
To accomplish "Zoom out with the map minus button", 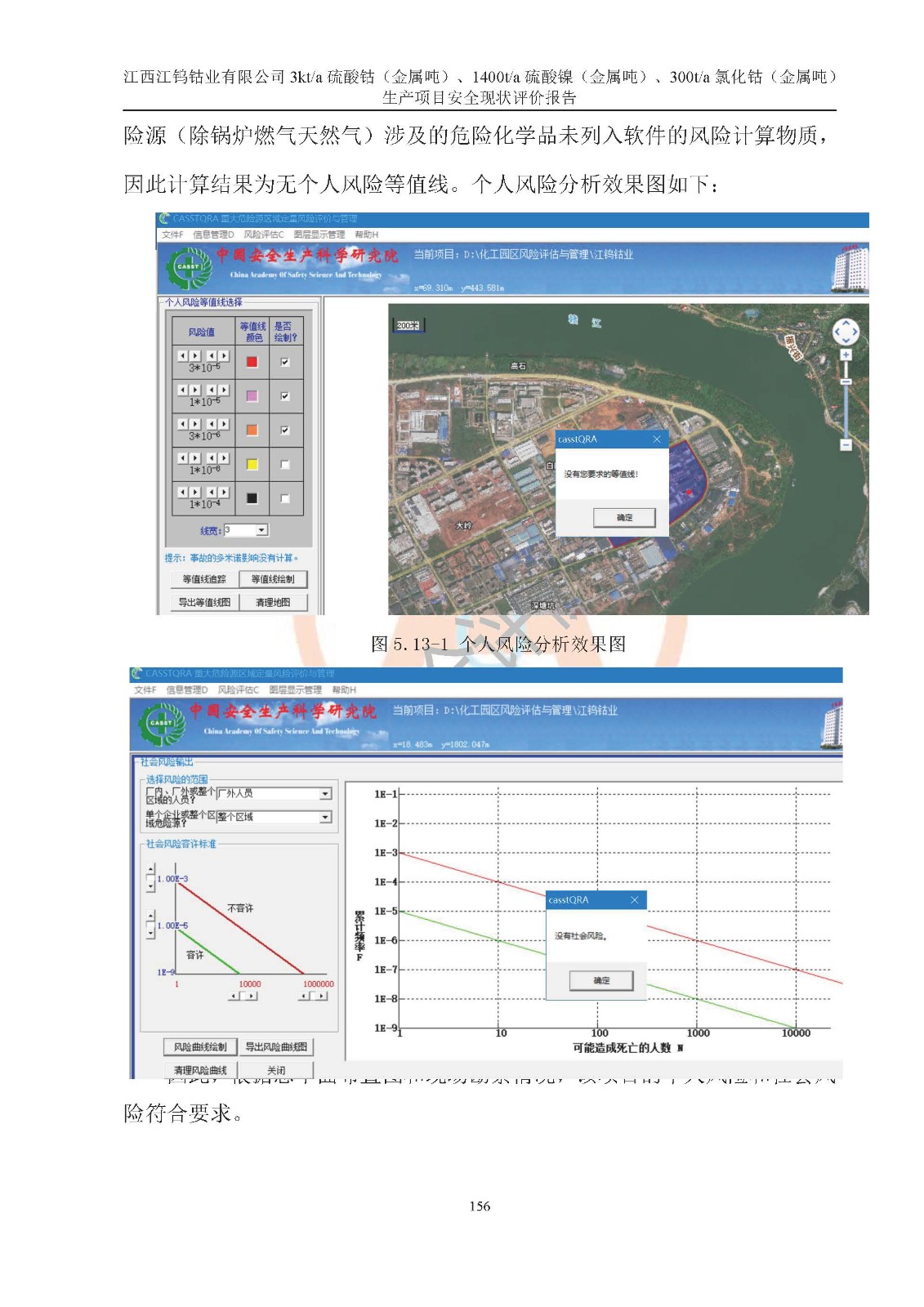I will (846, 444).
